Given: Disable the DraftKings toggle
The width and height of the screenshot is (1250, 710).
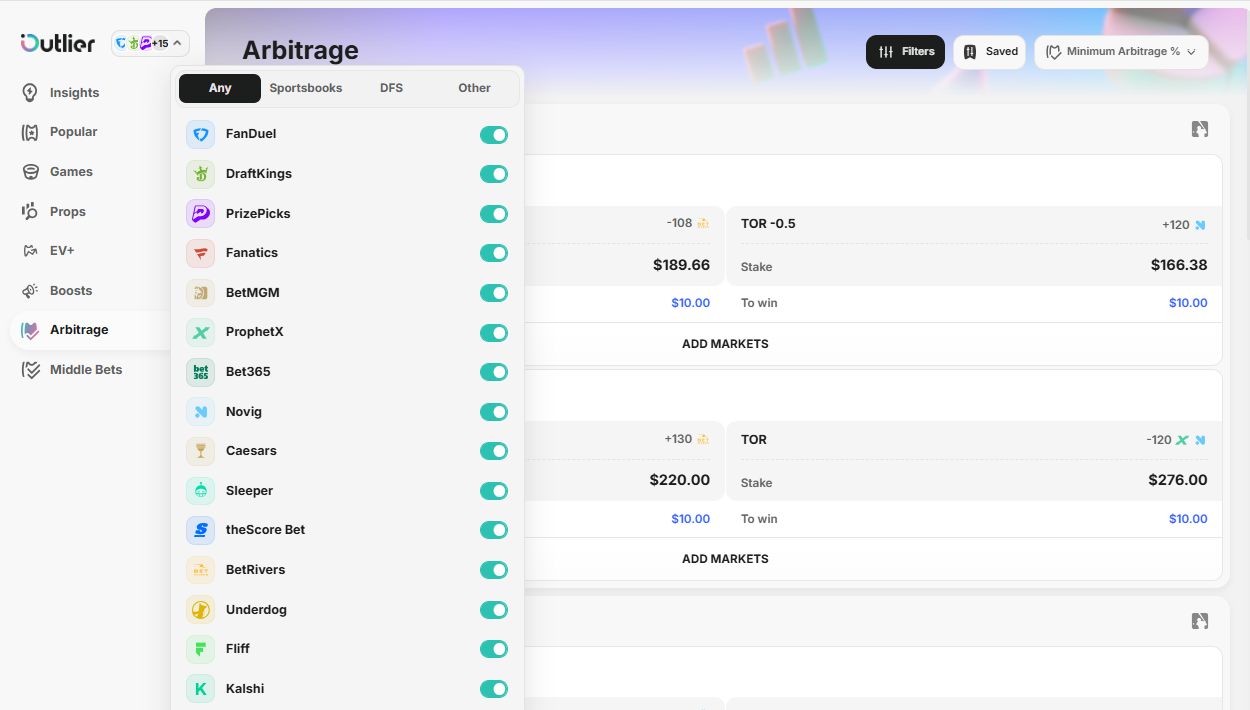Looking at the screenshot, I should tap(494, 174).
